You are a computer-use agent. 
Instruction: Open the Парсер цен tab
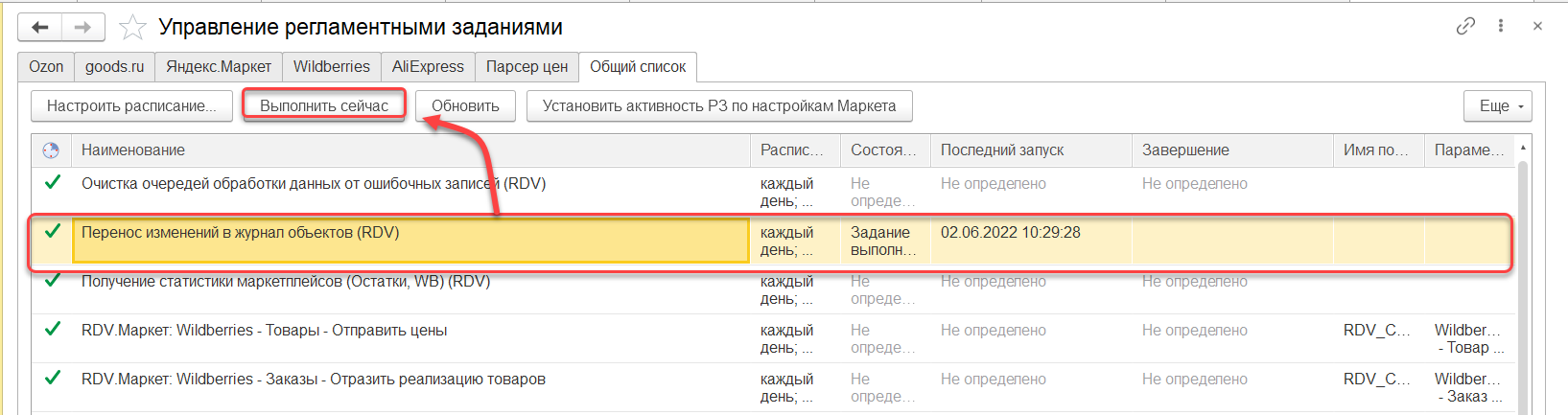pyautogui.click(x=527, y=67)
